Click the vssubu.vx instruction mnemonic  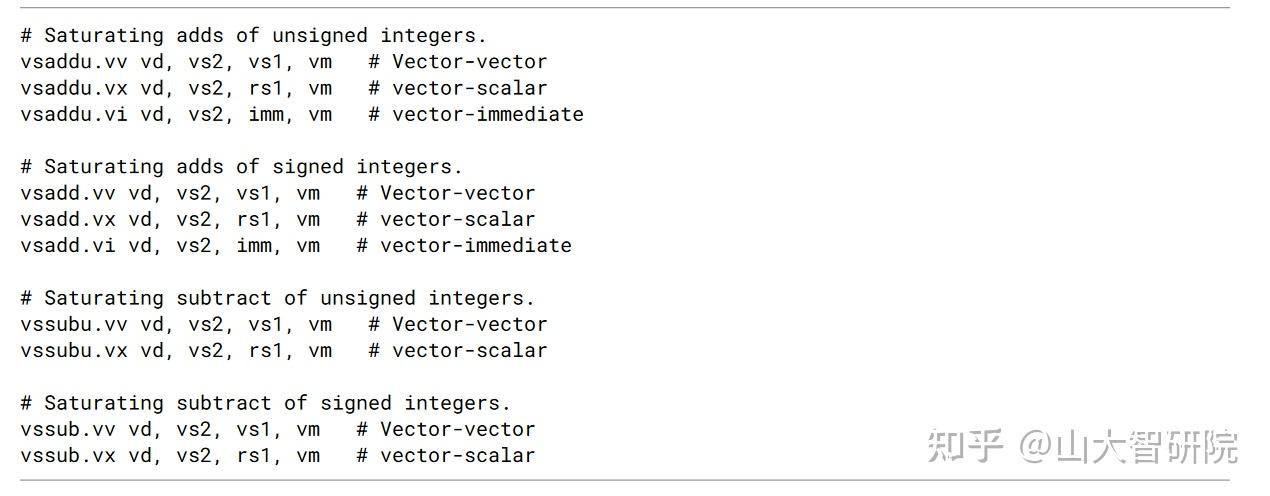coord(74,350)
